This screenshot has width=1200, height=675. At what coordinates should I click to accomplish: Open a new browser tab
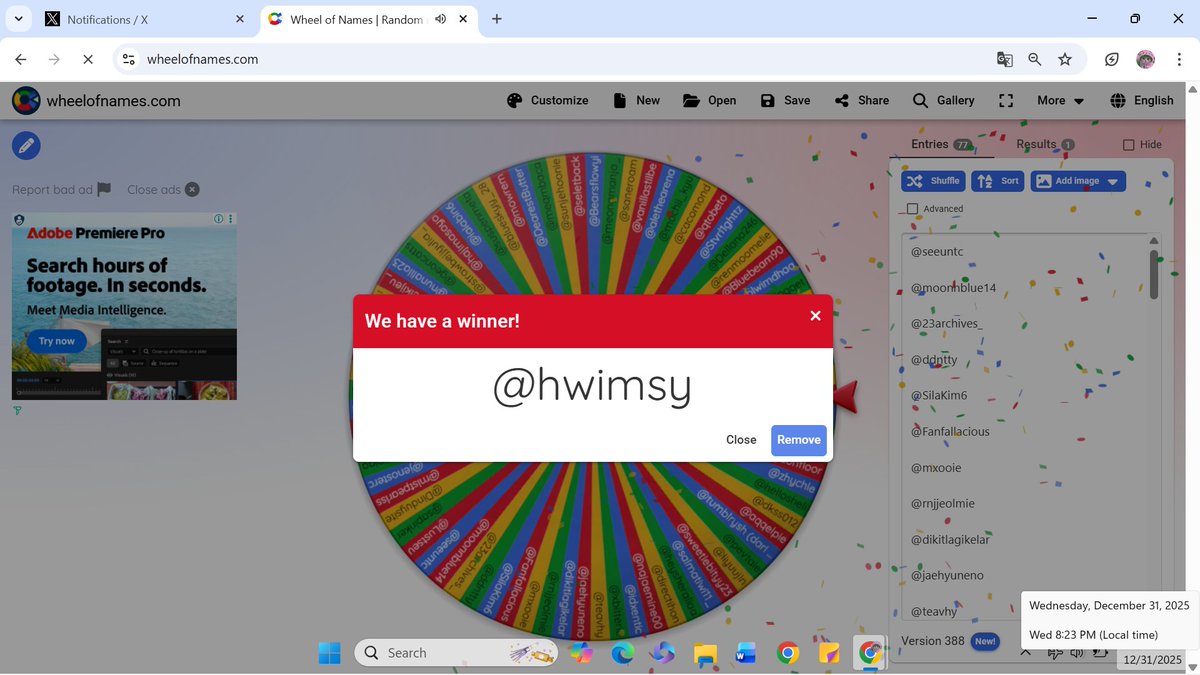click(497, 19)
